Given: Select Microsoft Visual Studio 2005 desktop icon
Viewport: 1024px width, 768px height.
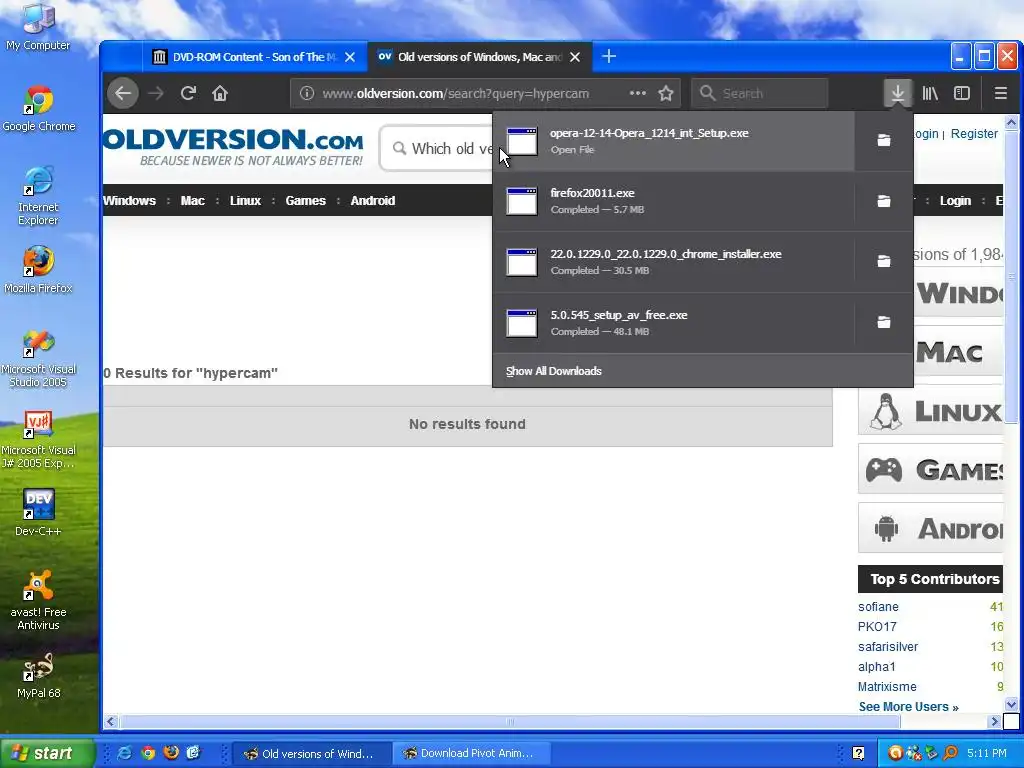Looking at the screenshot, I should [39, 359].
